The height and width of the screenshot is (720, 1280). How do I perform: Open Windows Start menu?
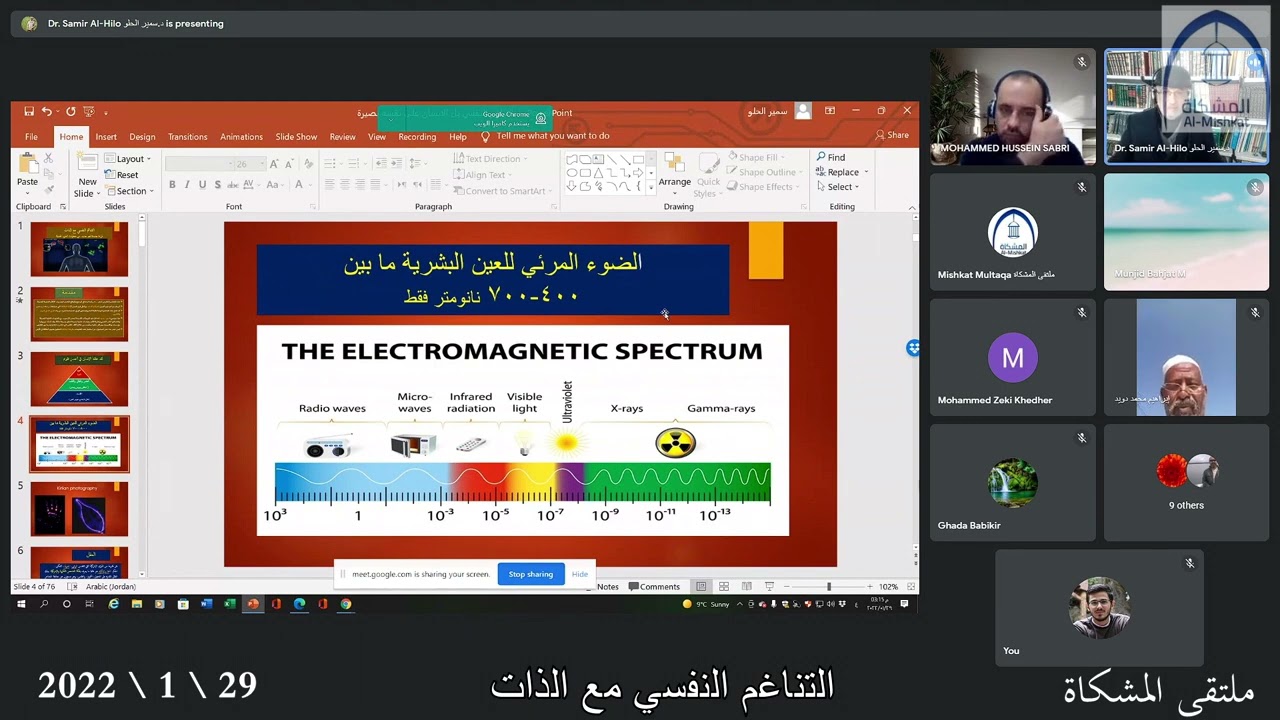20,604
